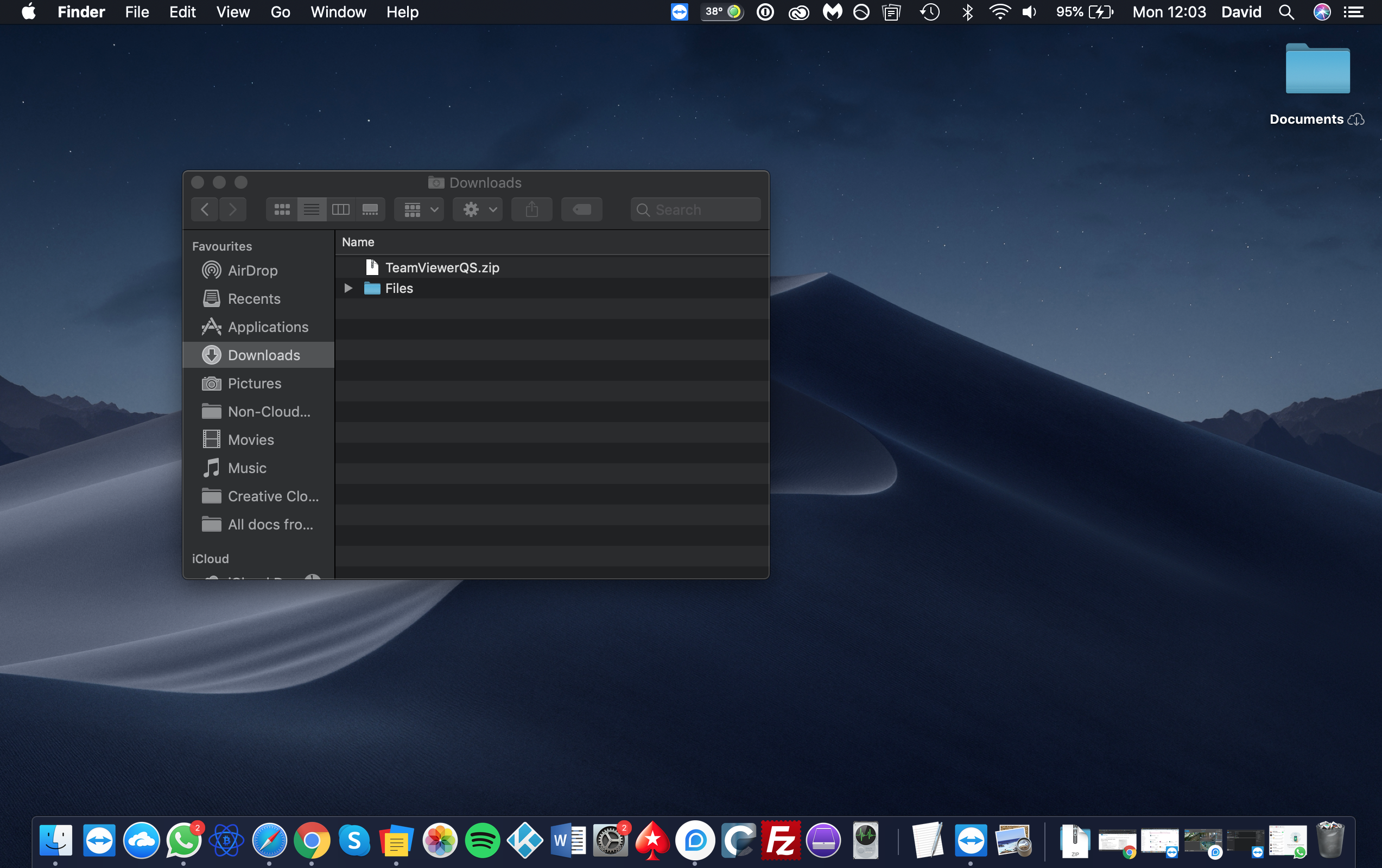Launch FileZilla from the Dock
Image resolution: width=1382 pixels, height=868 pixels.
[x=781, y=840]
